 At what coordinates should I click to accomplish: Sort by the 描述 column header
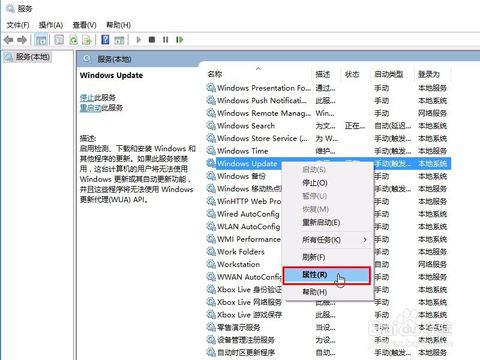point(327,74)
